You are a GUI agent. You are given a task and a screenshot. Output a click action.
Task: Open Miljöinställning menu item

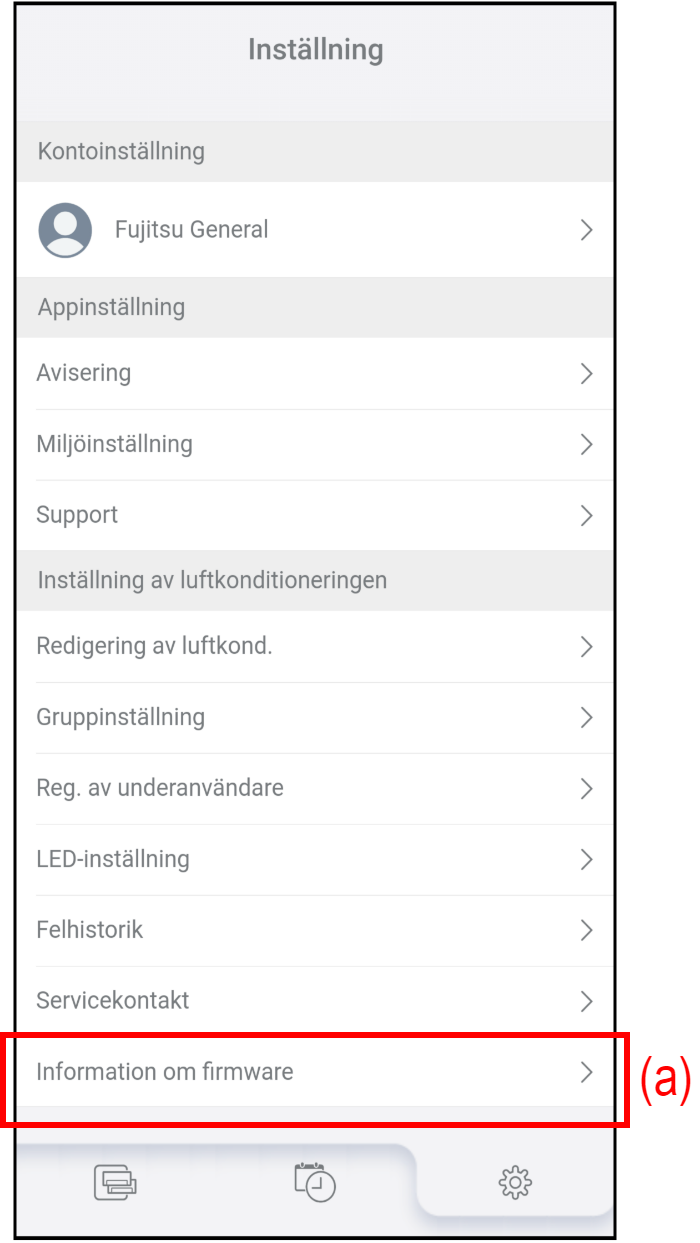pyautogui.click(x=114, y=444)
